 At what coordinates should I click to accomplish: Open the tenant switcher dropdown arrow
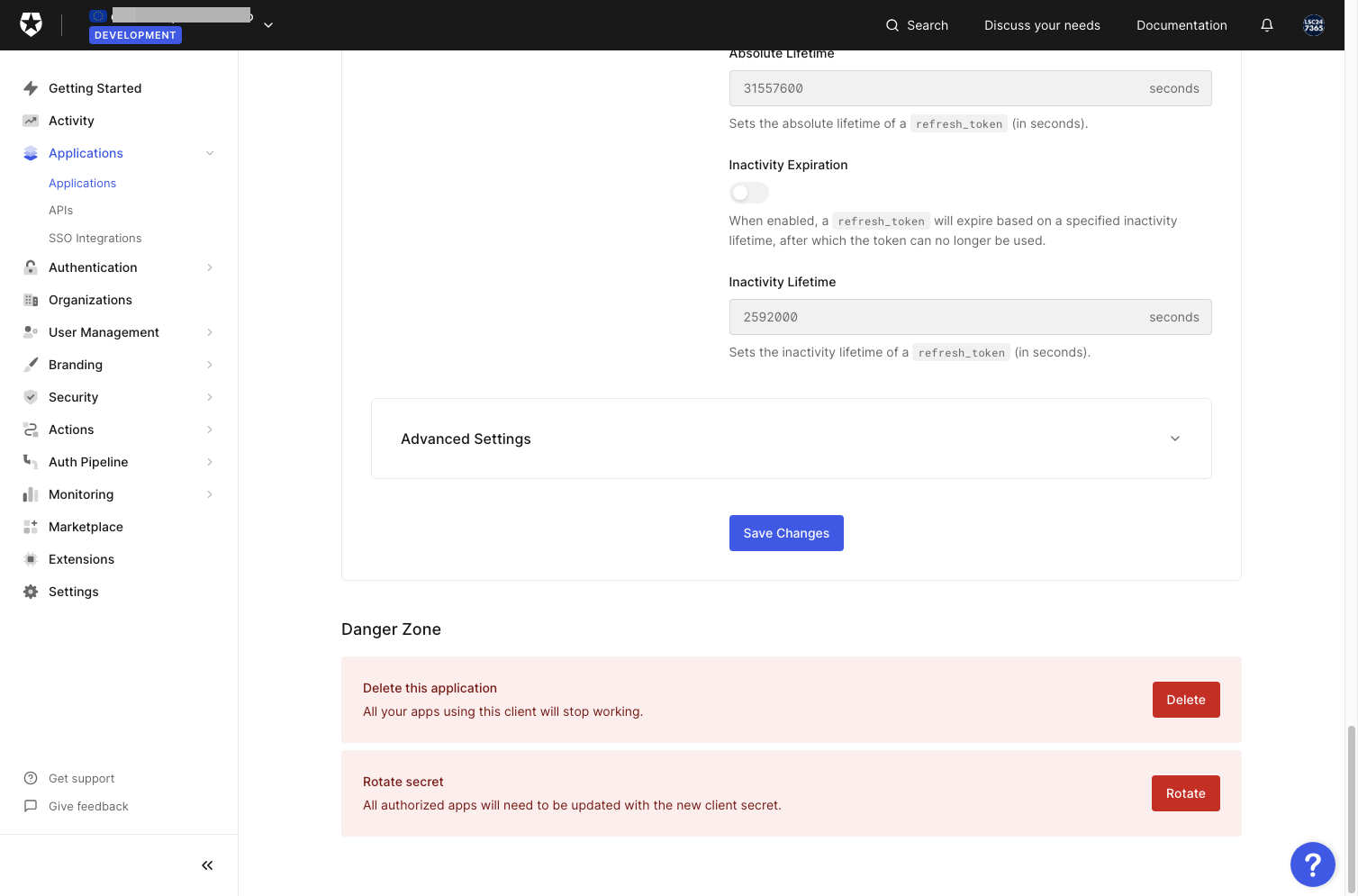268,25
